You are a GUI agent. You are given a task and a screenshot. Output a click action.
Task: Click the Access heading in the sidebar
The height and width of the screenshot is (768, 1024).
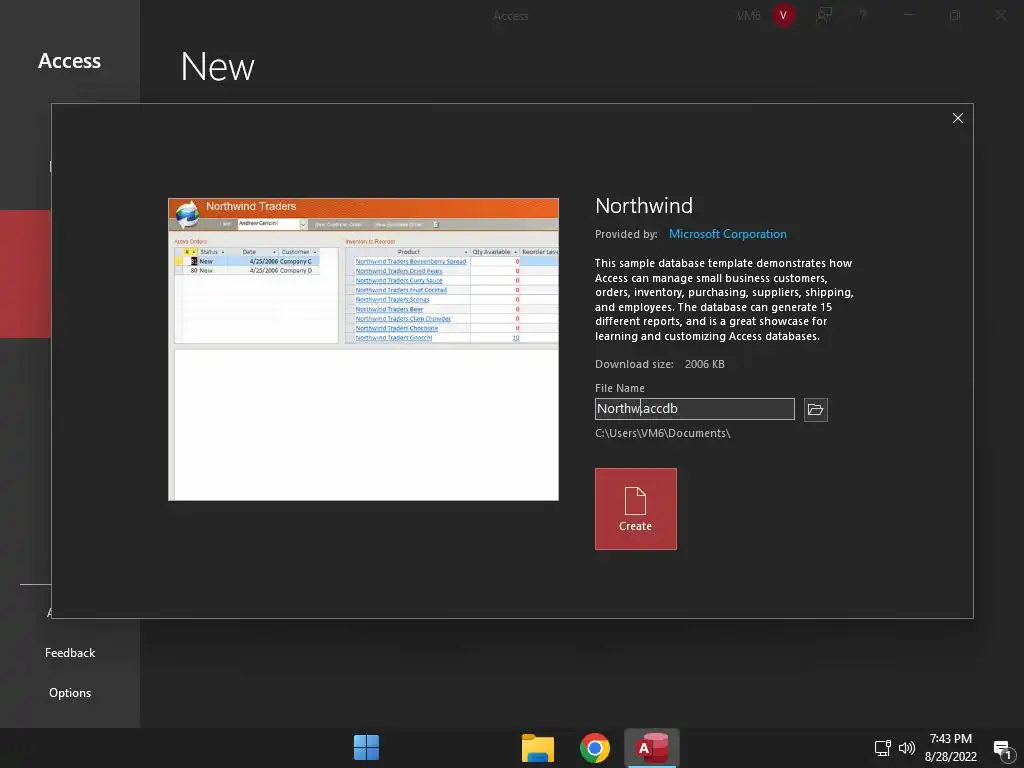click(x=69, y=61)
